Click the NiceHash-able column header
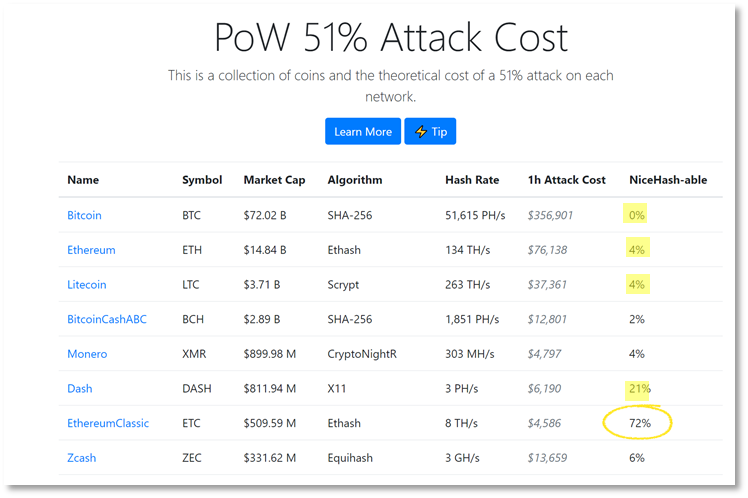 click(668, 180)
